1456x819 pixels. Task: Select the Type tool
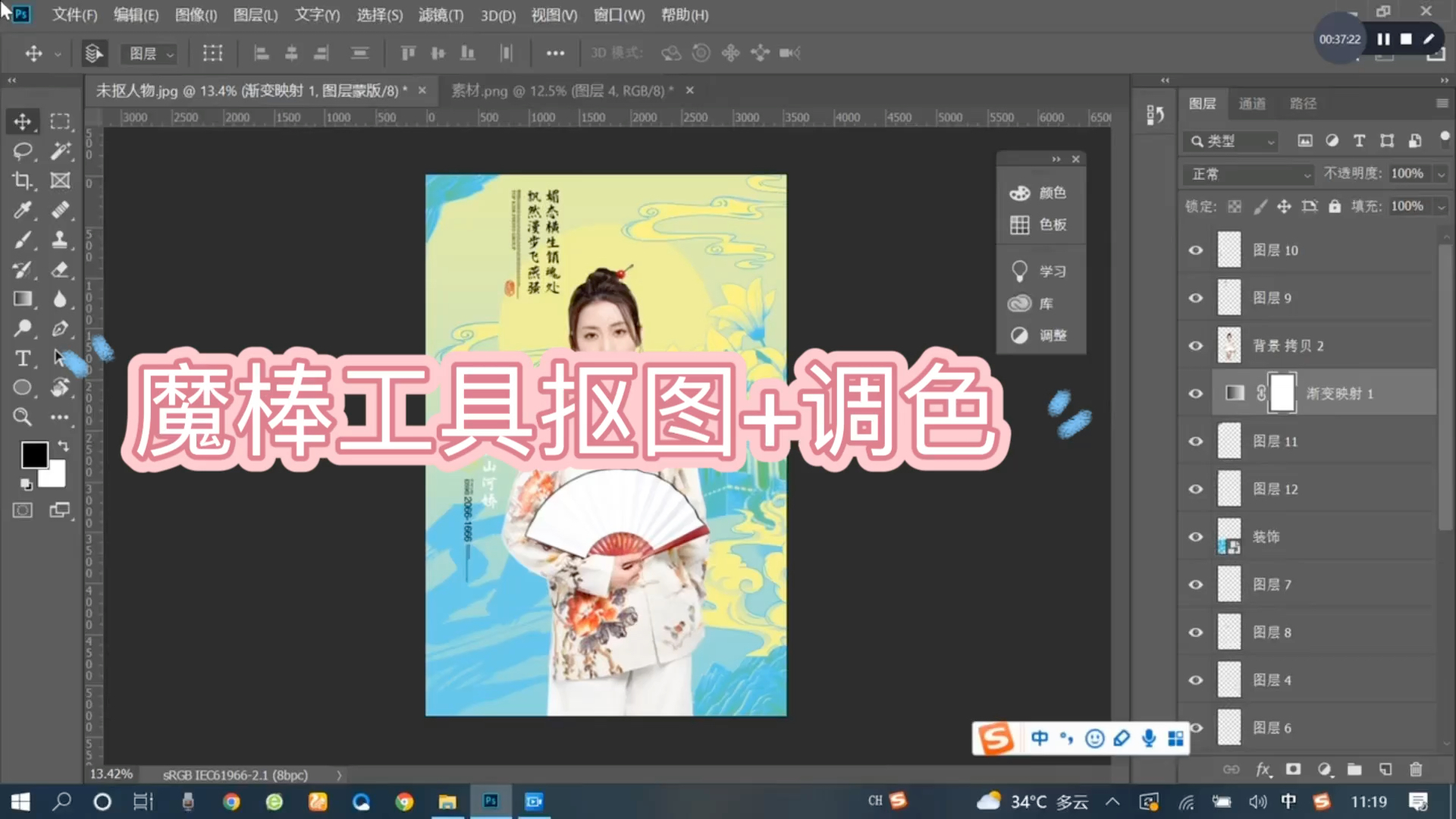tap(23, 358)
